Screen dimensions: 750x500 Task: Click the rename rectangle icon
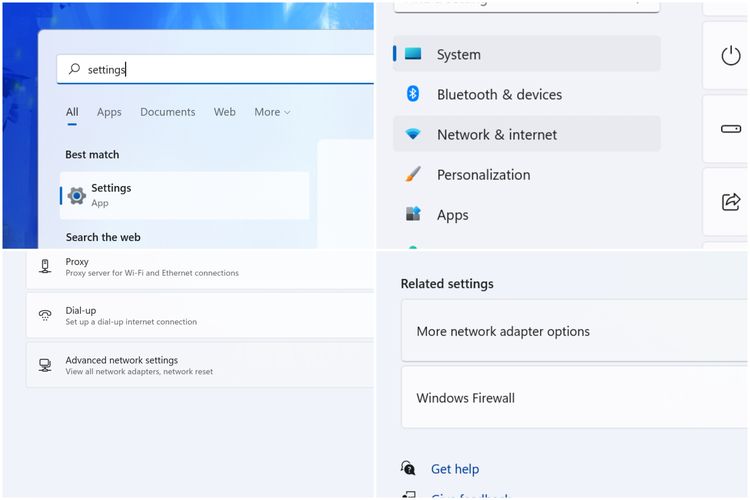click(730, 129)
